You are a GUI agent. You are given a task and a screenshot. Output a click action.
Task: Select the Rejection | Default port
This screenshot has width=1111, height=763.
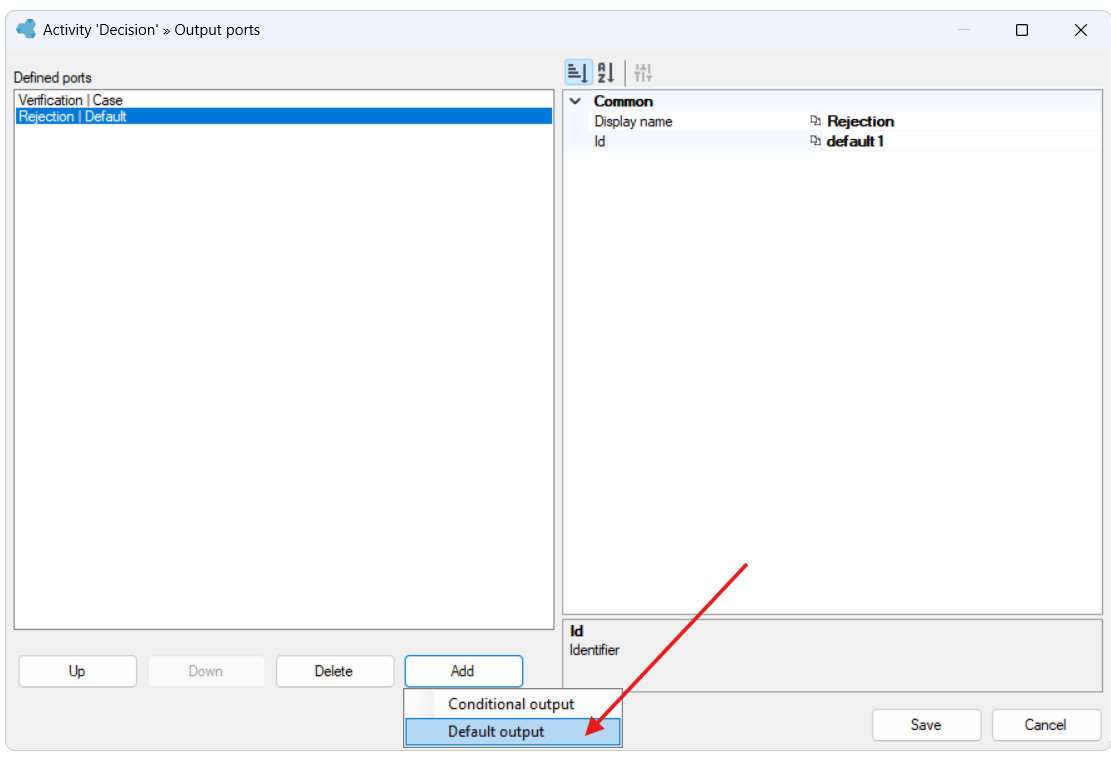283,116
